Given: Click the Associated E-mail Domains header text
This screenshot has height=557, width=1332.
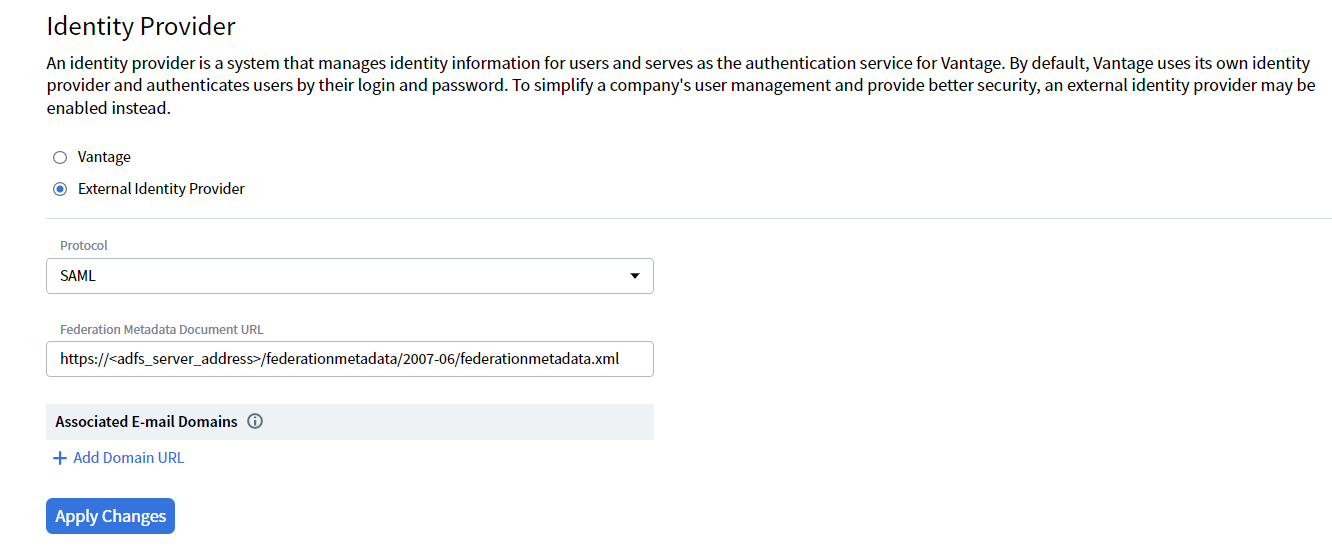Looking at the screenshot, I should [146, 422].
